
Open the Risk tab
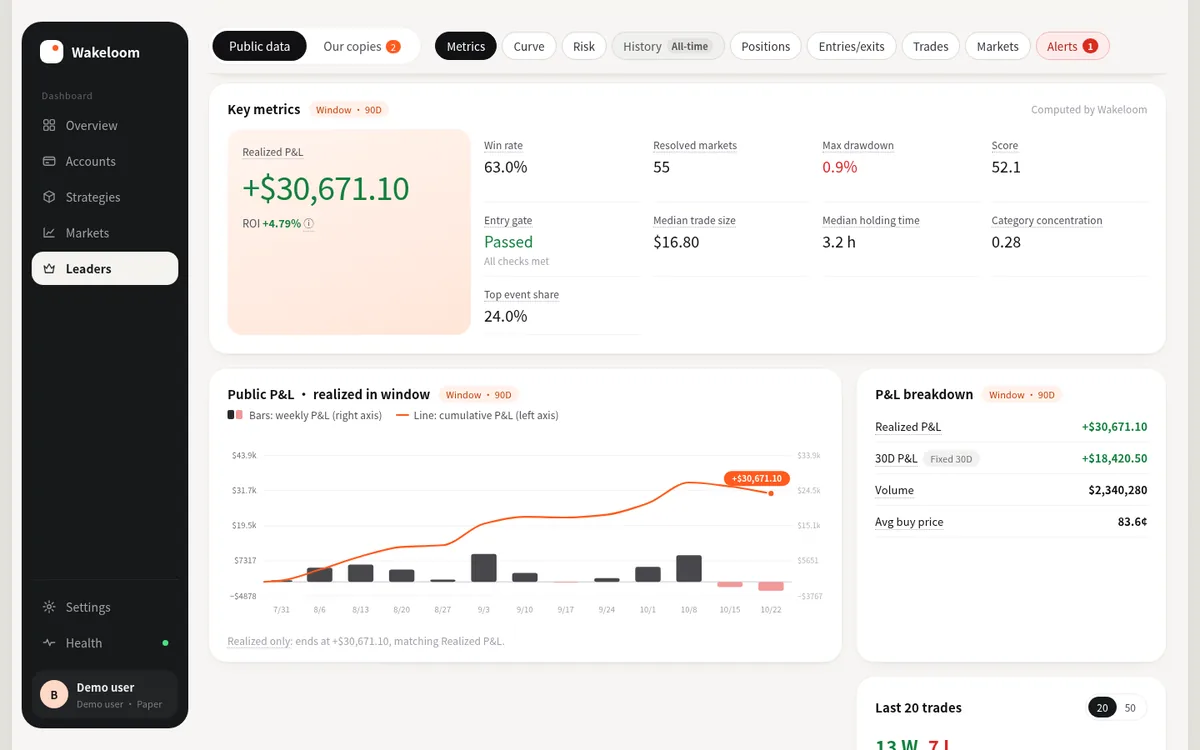point(584,47)
